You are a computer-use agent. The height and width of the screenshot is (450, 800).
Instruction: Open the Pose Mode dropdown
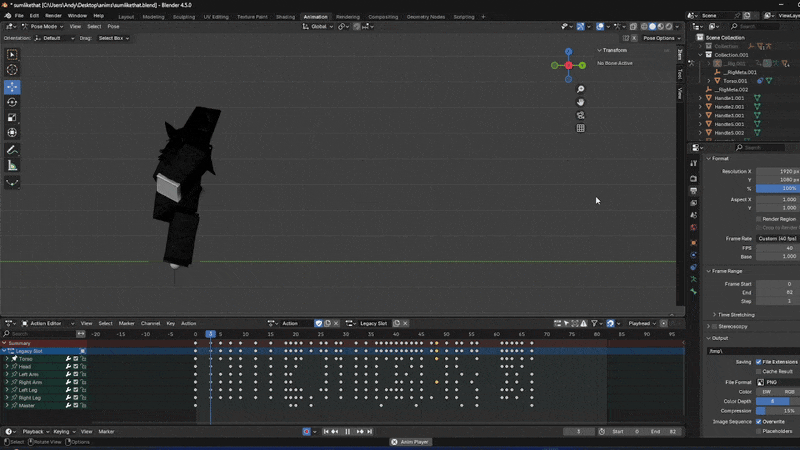tap(42, 27)
